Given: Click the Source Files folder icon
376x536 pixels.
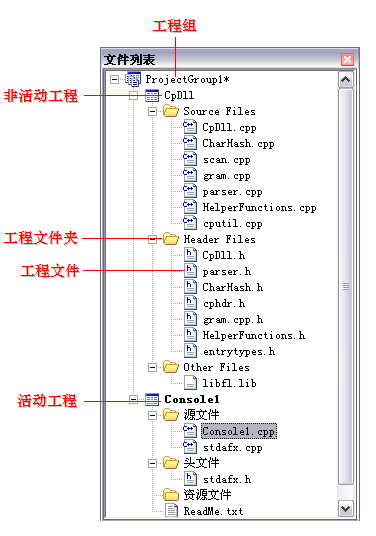Looking at the screenshot, I should click(171, 111).
